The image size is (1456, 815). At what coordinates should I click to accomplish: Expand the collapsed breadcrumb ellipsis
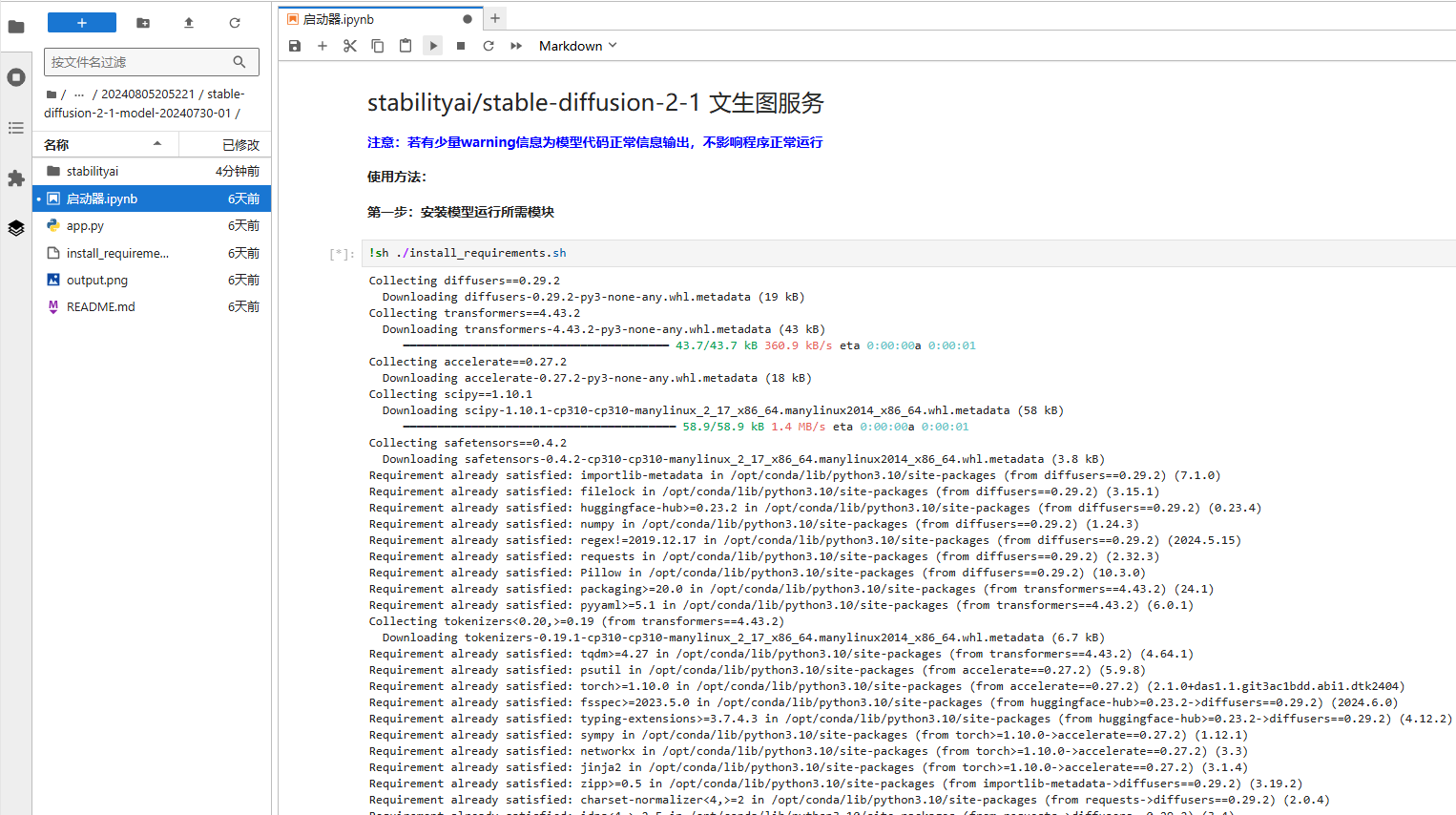pyautogui.click(x=79, y=94)
